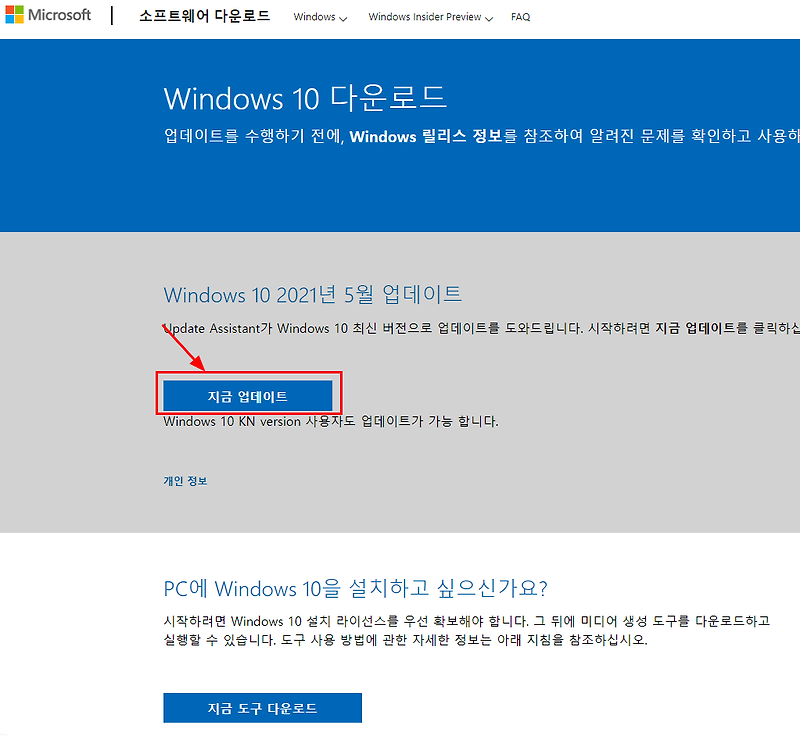This screenshot has width=800, height=736.
Task: Select the Windows 10 2021년 5월 업데이트 heading
Action: point(313,294)
